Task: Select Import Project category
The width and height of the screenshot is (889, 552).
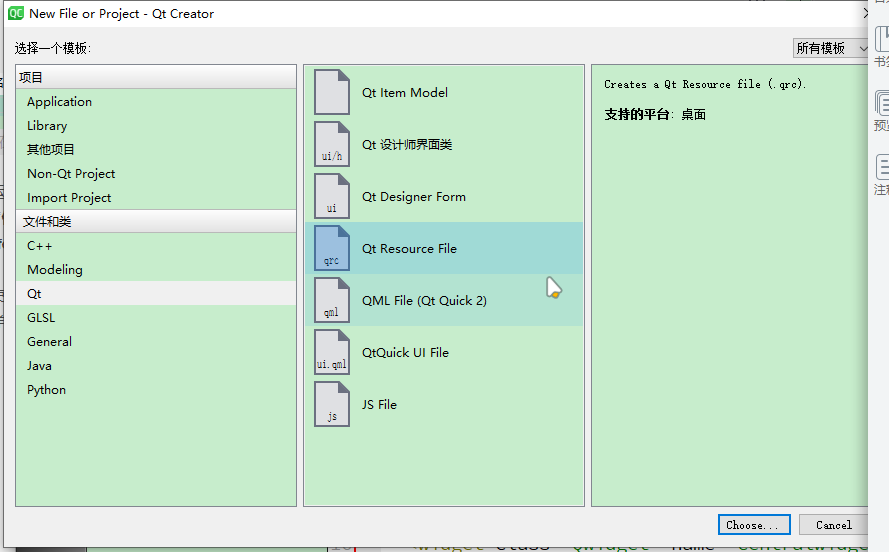Action: (x=156, y=197)
